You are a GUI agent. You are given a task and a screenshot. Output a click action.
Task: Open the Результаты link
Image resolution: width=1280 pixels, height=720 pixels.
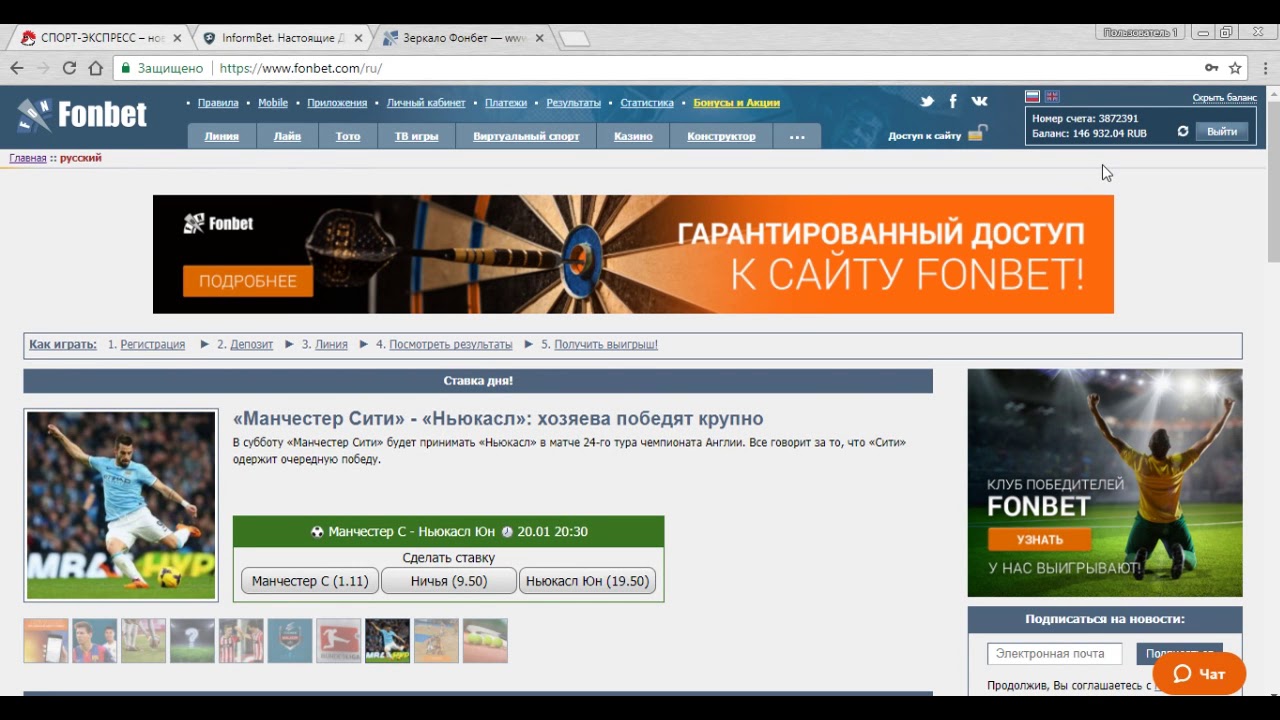click(x=574, y=103)
